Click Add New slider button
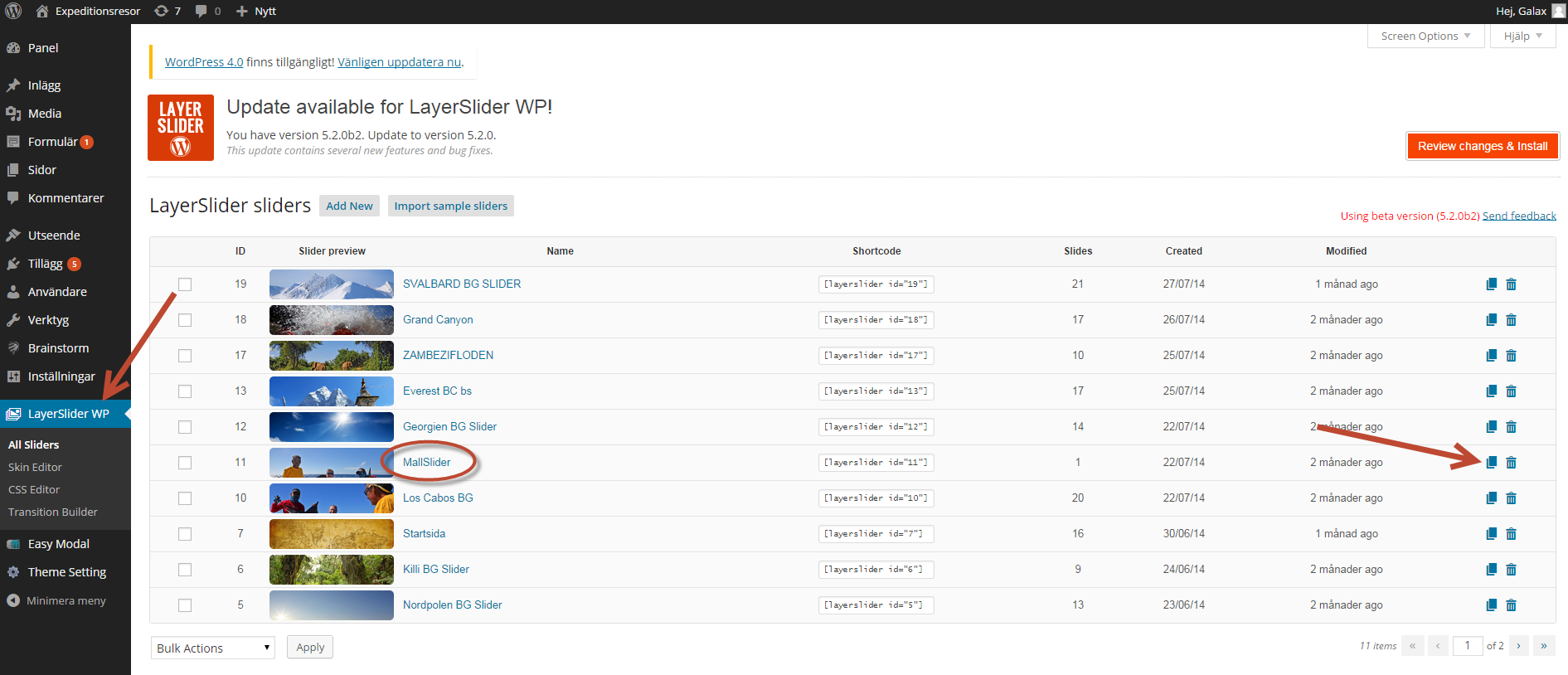Viewport: 1568px width, 675px height. pos(349,206)
